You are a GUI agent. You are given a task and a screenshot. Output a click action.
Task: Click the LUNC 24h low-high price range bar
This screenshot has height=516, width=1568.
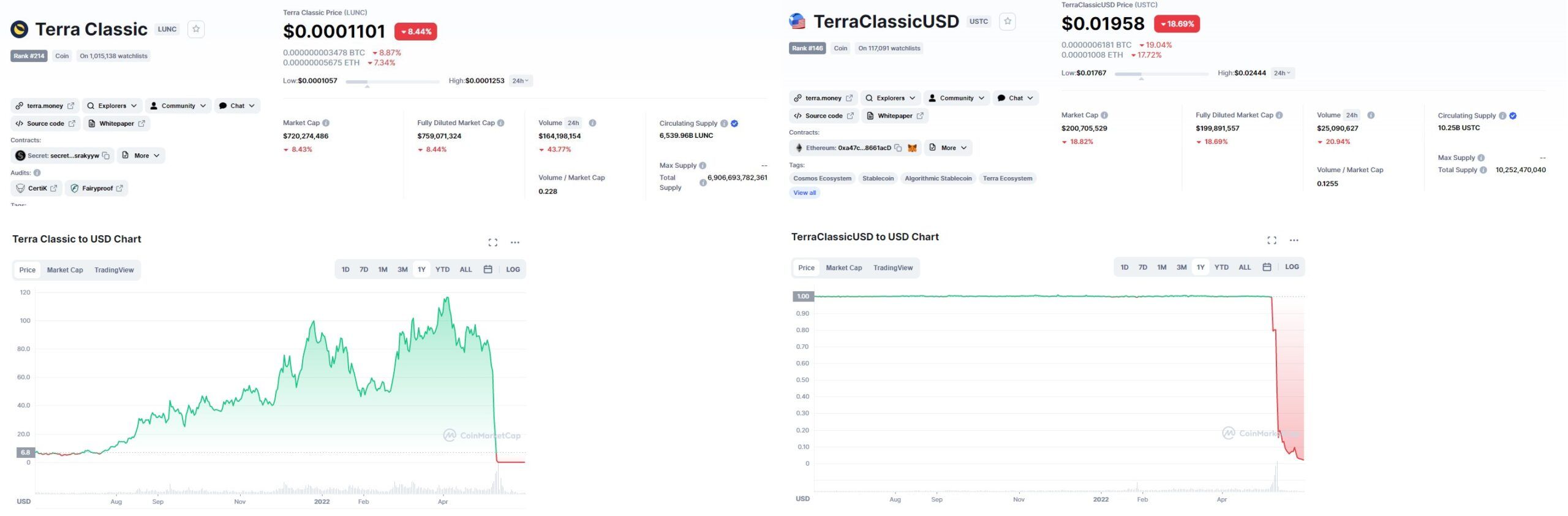[393, 82]
